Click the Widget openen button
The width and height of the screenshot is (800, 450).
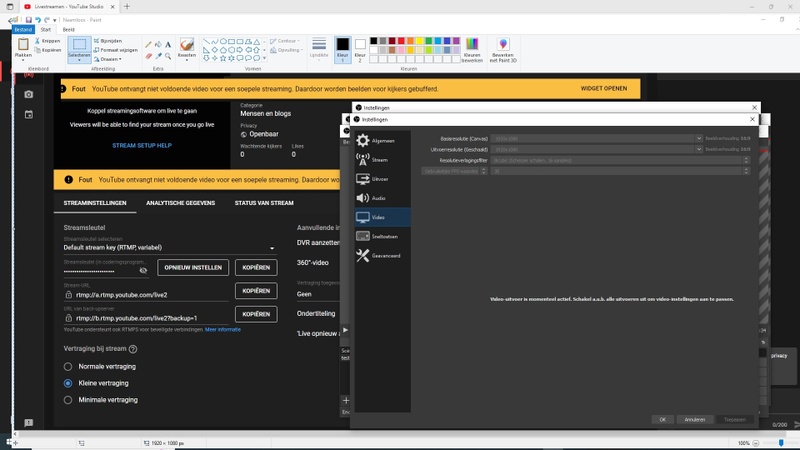604,88
